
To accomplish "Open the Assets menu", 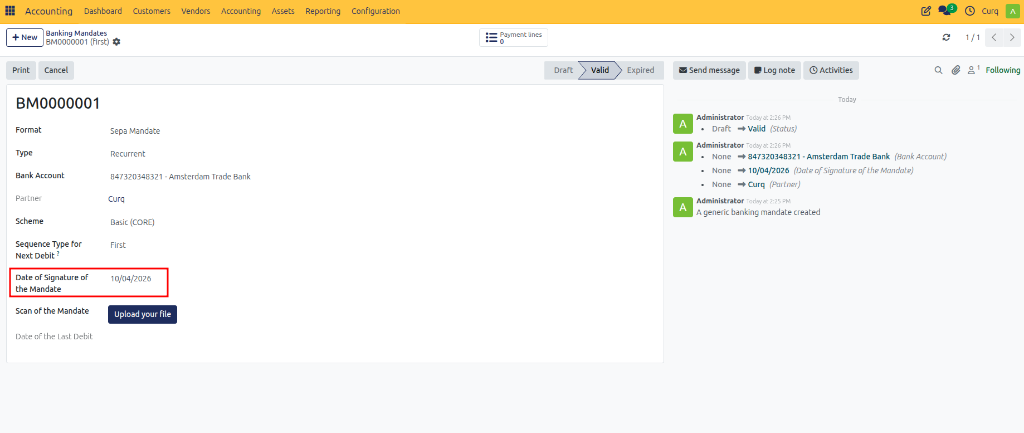I will (283, 11).
